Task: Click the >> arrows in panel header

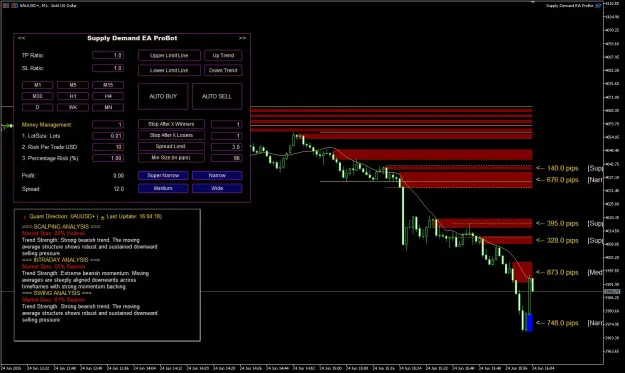Action: [x=242, y=38]
